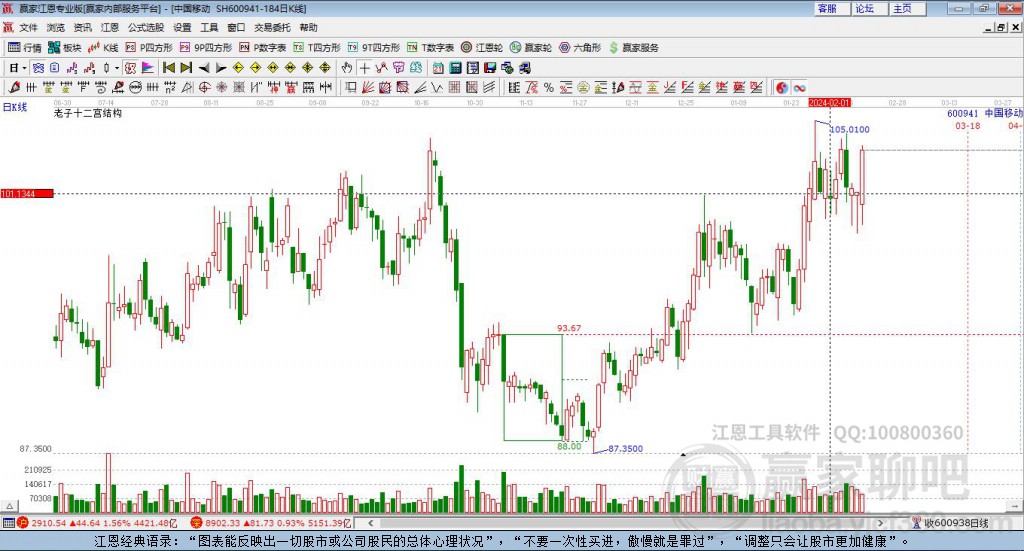
Task: Open the 公式选股 menu
Action: tap(146, 27)
